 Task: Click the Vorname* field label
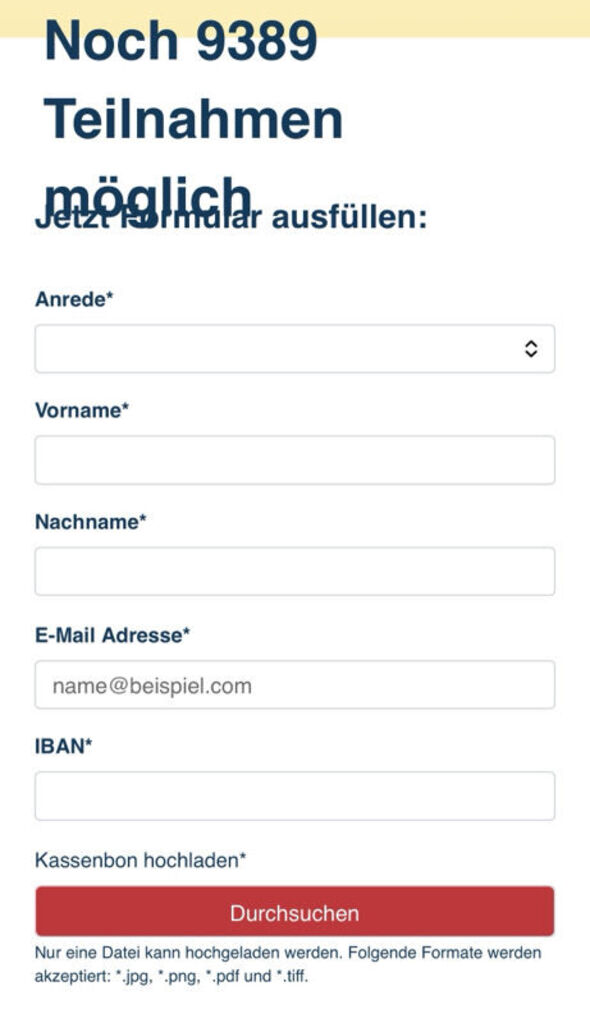coord(81,408)
